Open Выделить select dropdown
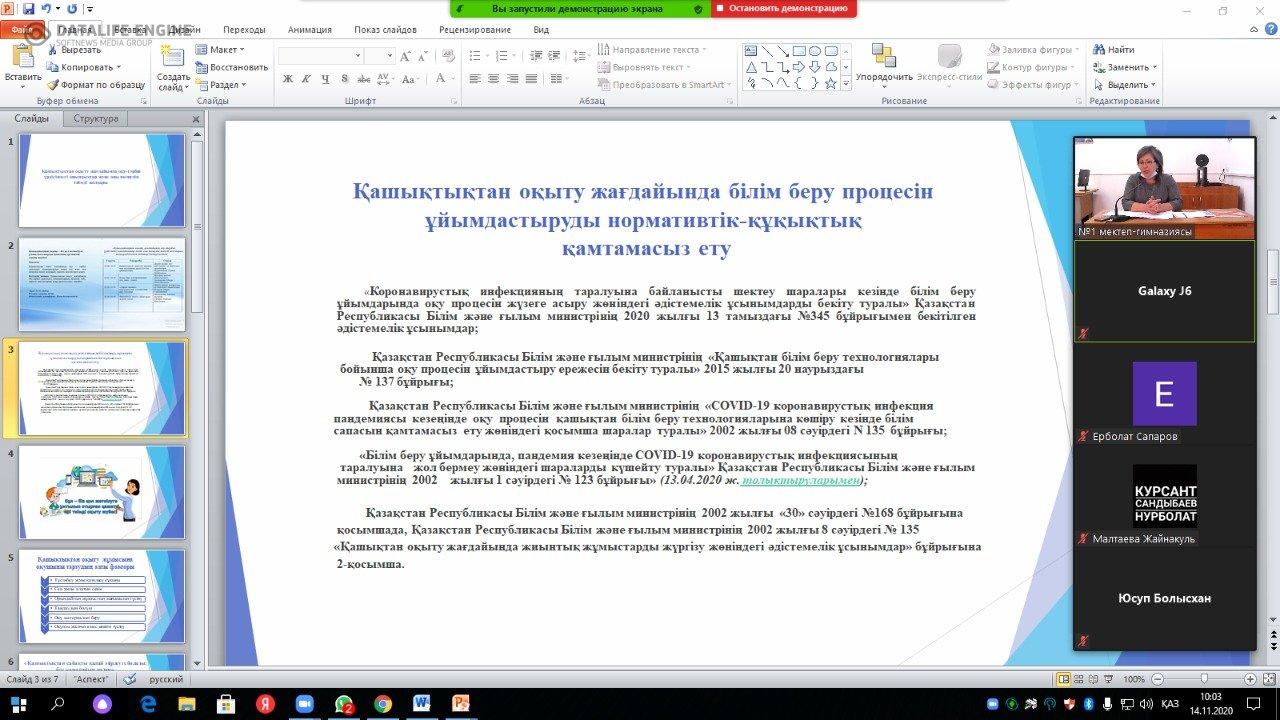The image size is (1280, 720). click(x=1124, y=85)
